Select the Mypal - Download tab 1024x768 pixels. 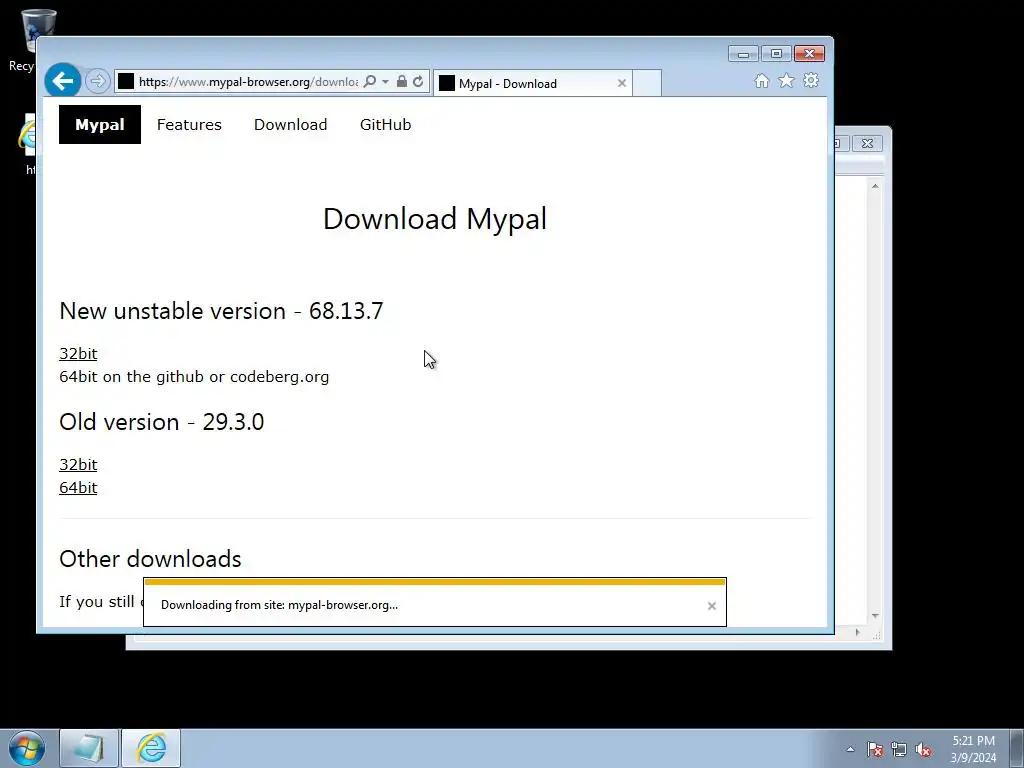click(532, 83)
